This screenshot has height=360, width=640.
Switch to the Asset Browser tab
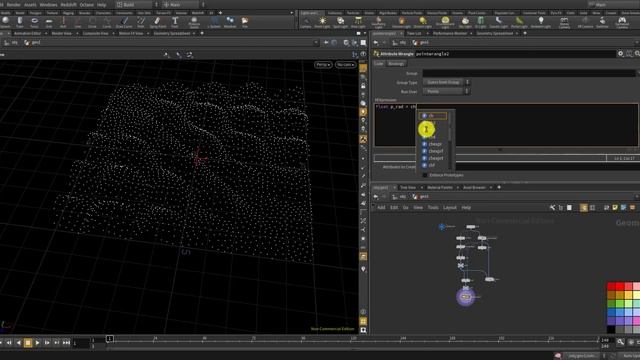[474, 187]
